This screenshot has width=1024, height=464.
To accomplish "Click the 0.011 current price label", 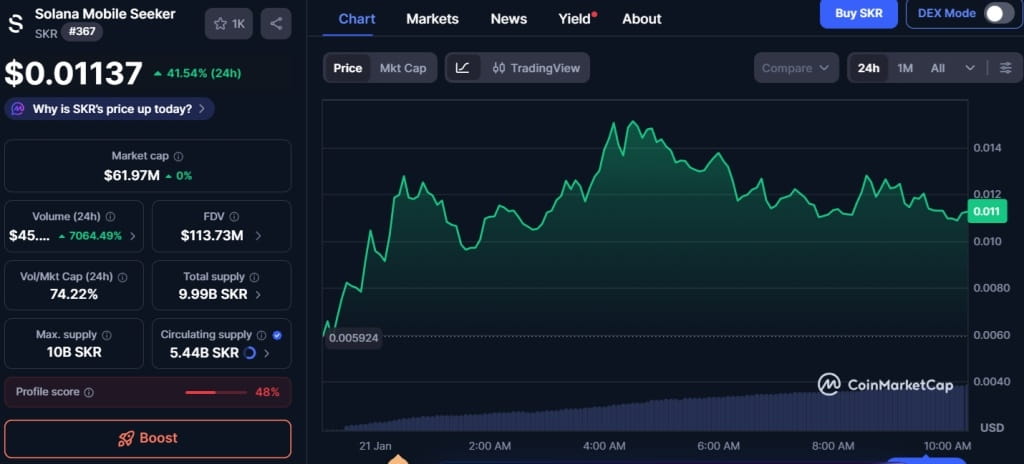I will pos(987,212).
